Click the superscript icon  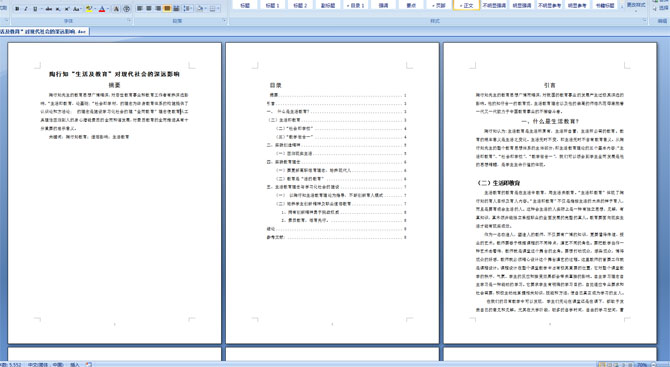pyautogui.click(x=67, y=9)
